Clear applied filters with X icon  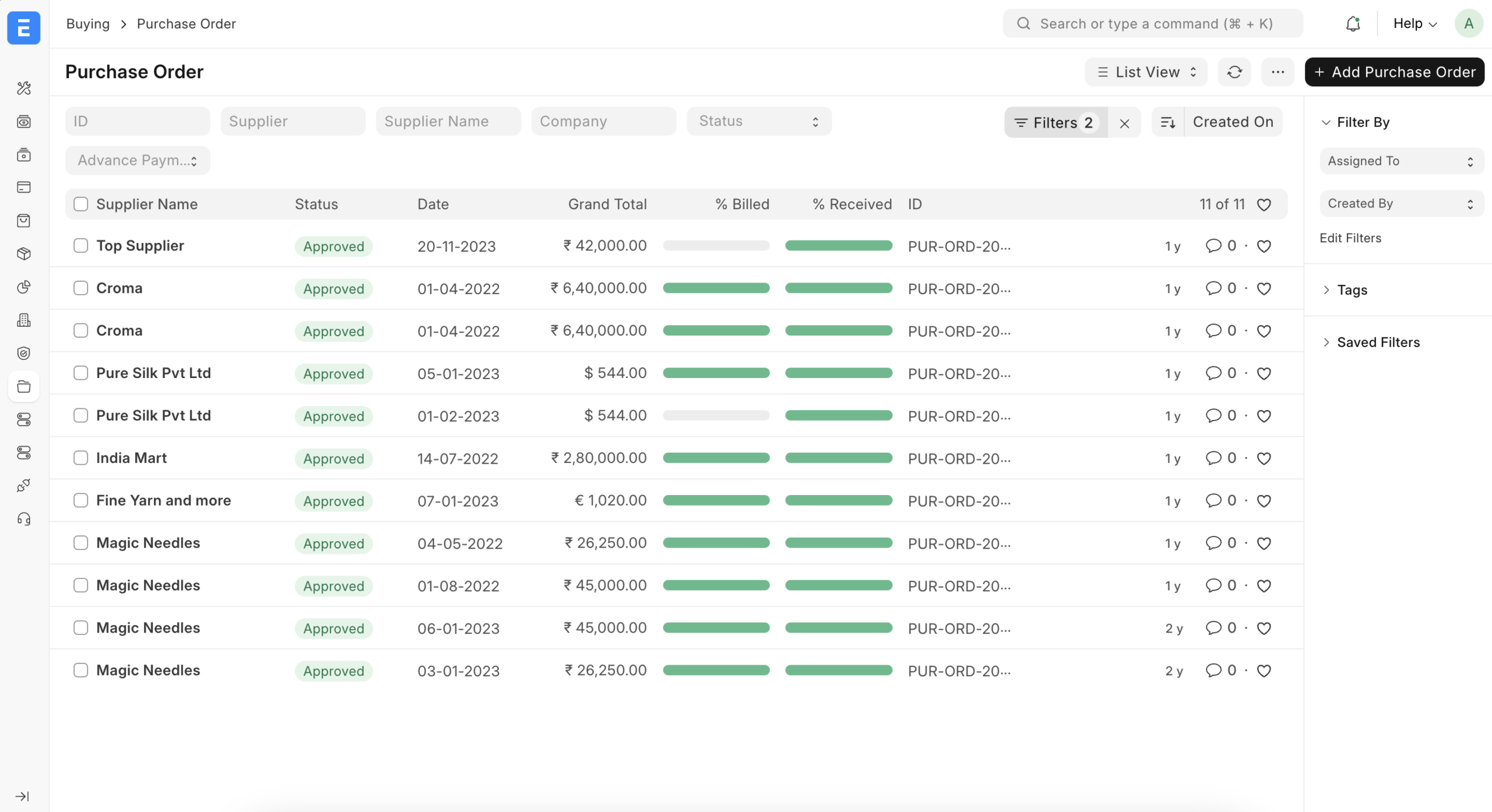click(x=1124, y=123)
